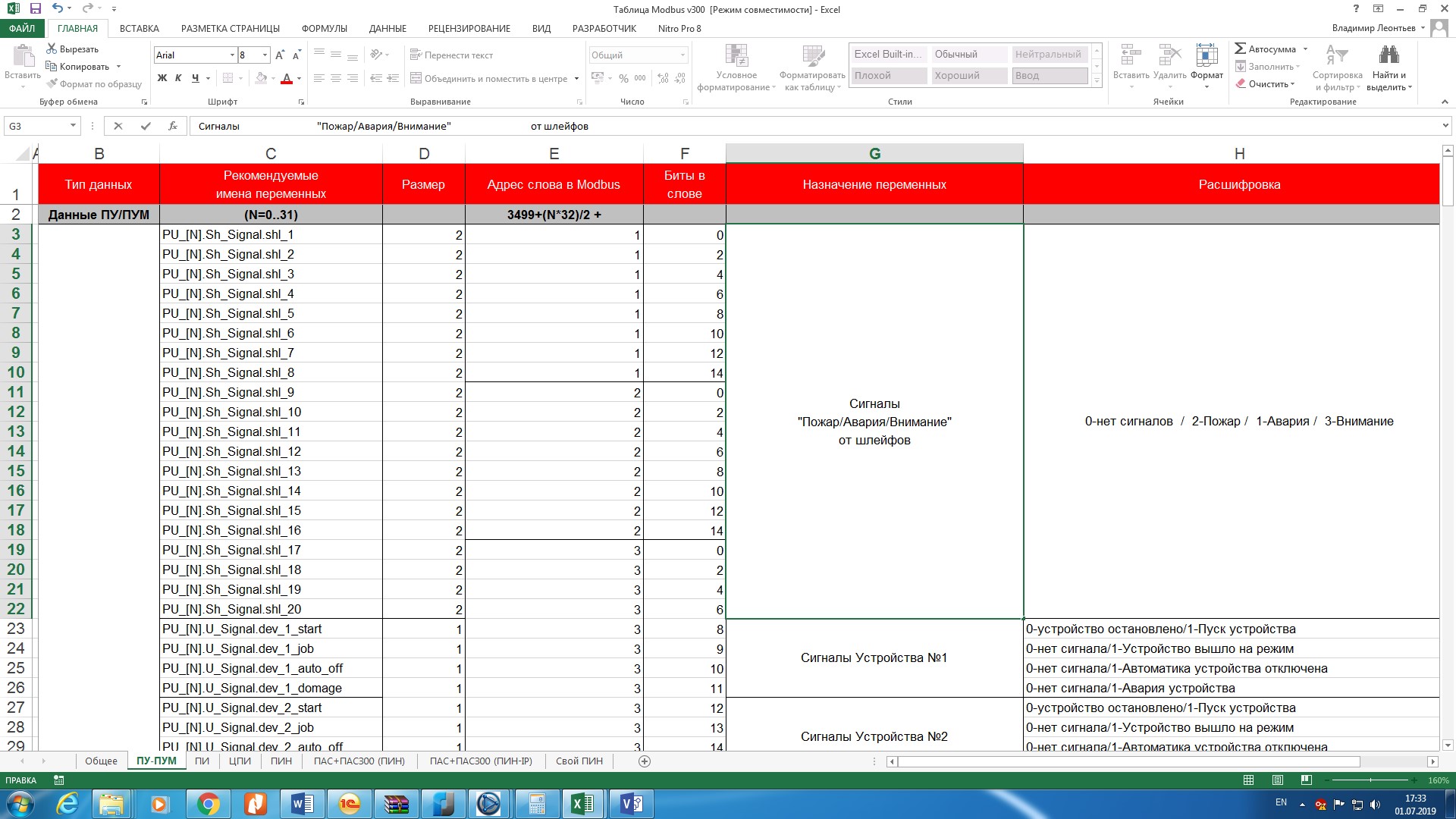Open Google Chrome from taskbar
1456x819 pixels.
point(209,804)
